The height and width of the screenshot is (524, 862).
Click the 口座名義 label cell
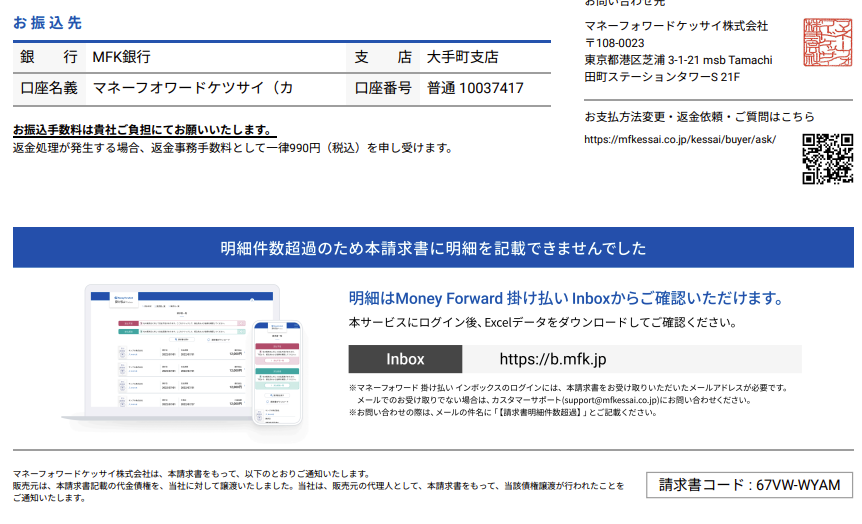tap(49, 88)
